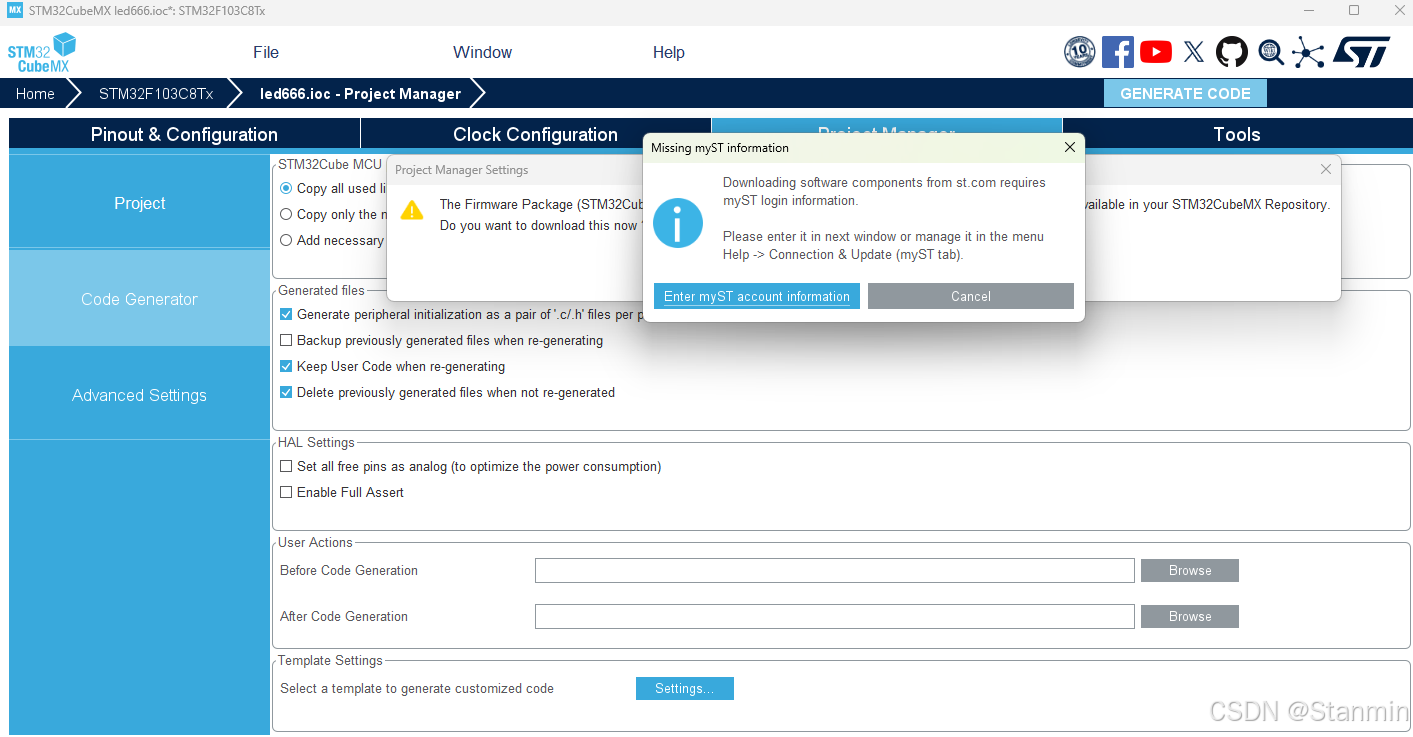Image resolution: width=1413 pixels, height=737 pixels.
Task: Open Advanced Settings side section
Action: point(139,395)
